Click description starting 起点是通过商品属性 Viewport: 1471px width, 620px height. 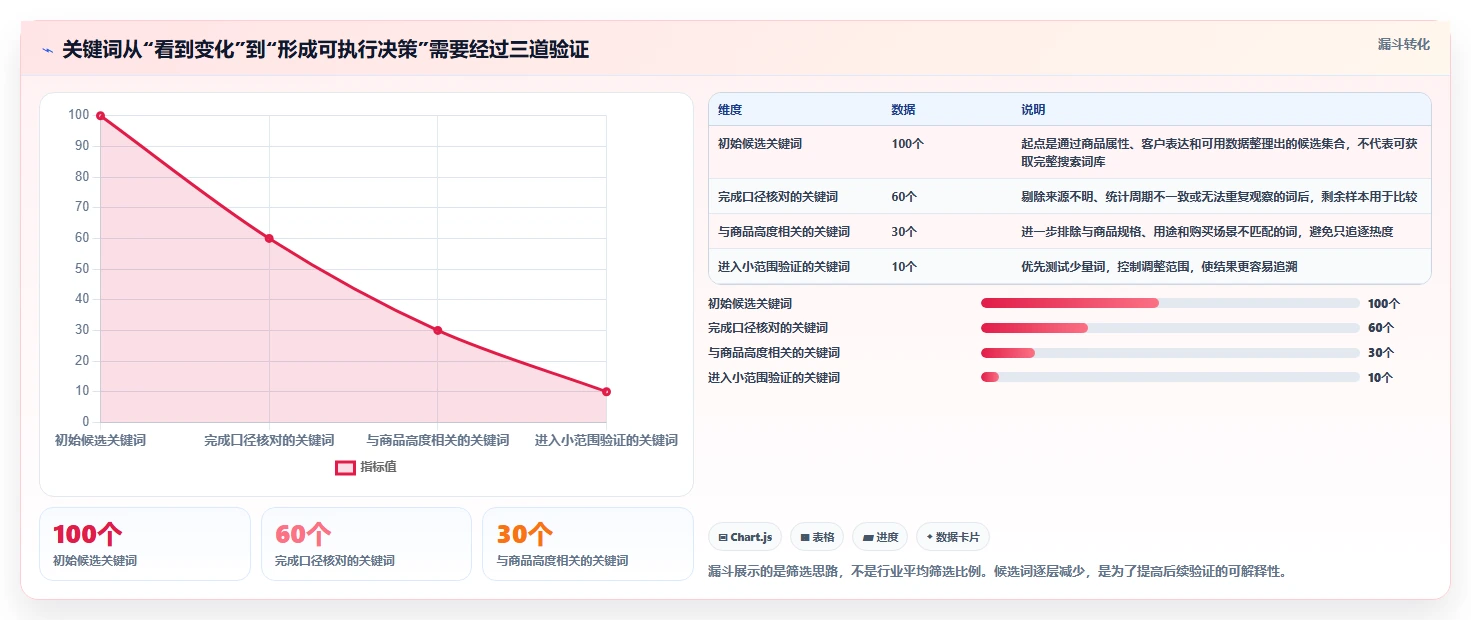pyautogui.click(x=1219, y=152)
